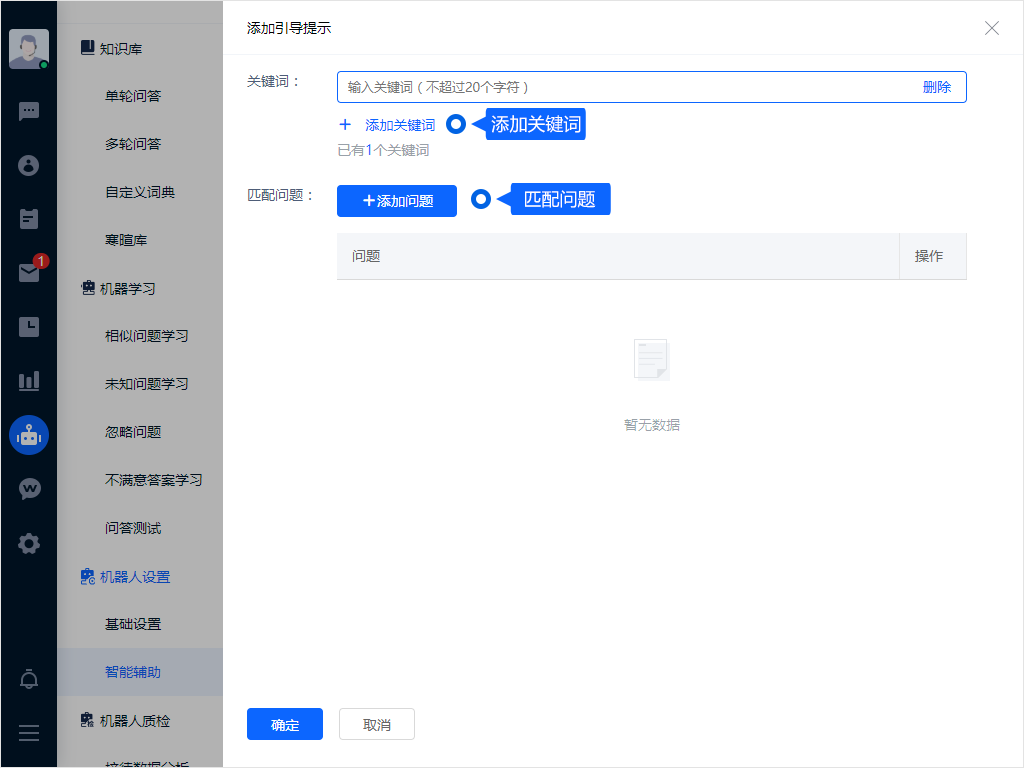
Task: Open the settings gear icon
Action: [29, 544]
